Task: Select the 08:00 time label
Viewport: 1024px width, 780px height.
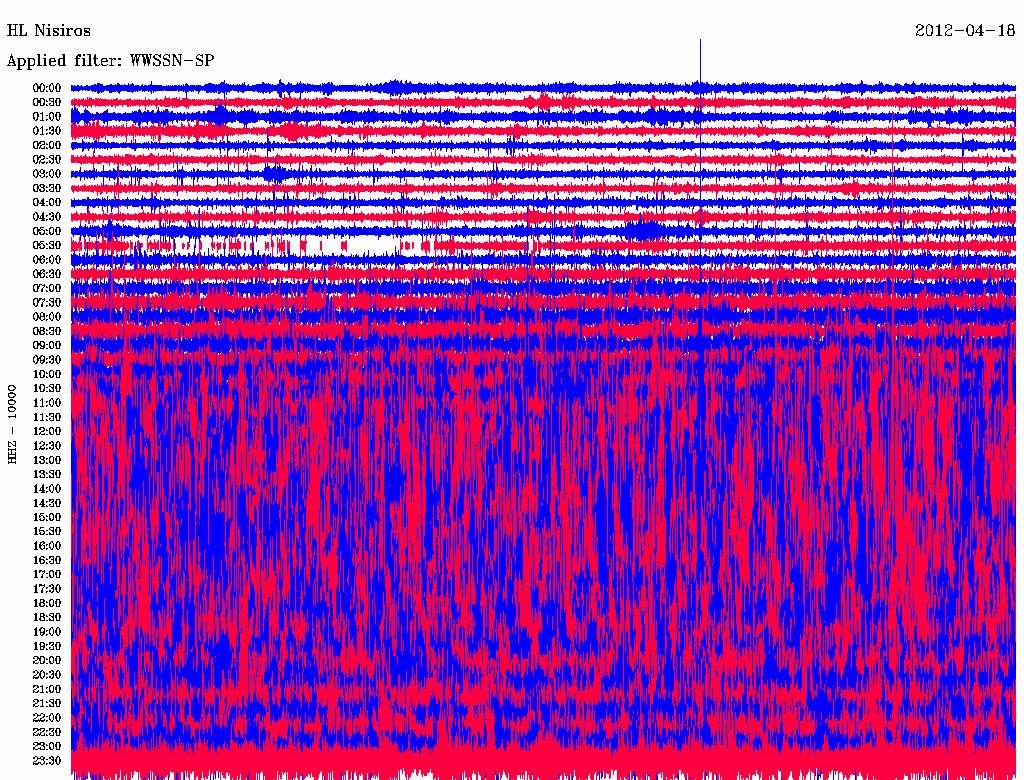Action: pyautogui.click(x=46, y=317)
